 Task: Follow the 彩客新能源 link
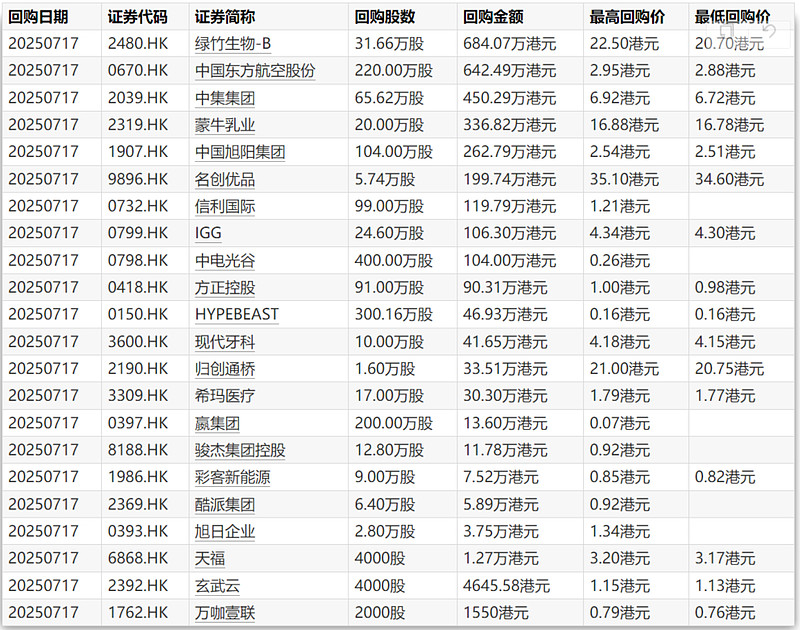point(233,477)
